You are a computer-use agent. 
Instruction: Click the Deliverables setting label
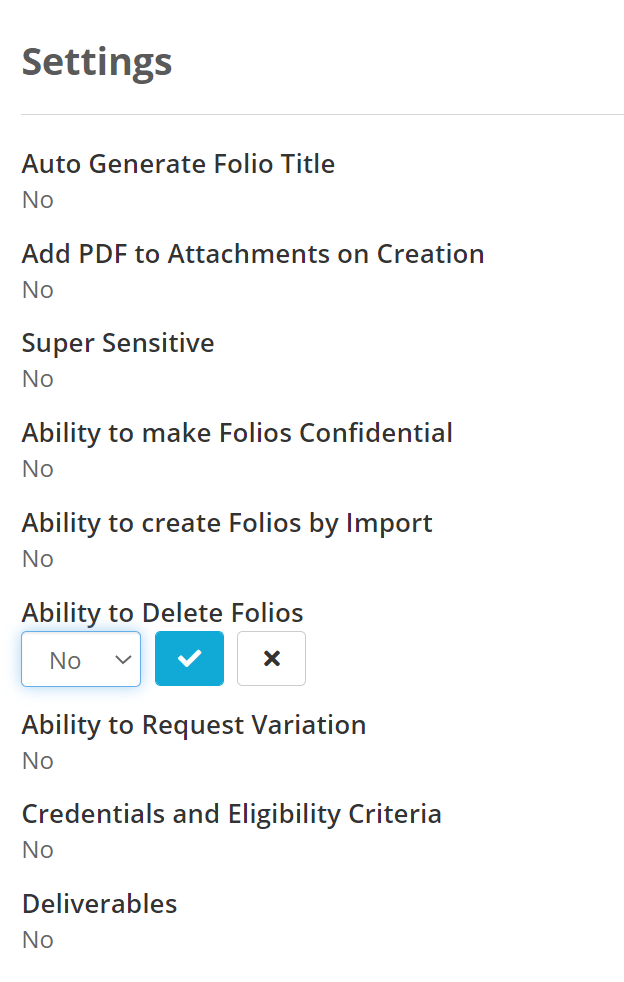pos(100,904)
